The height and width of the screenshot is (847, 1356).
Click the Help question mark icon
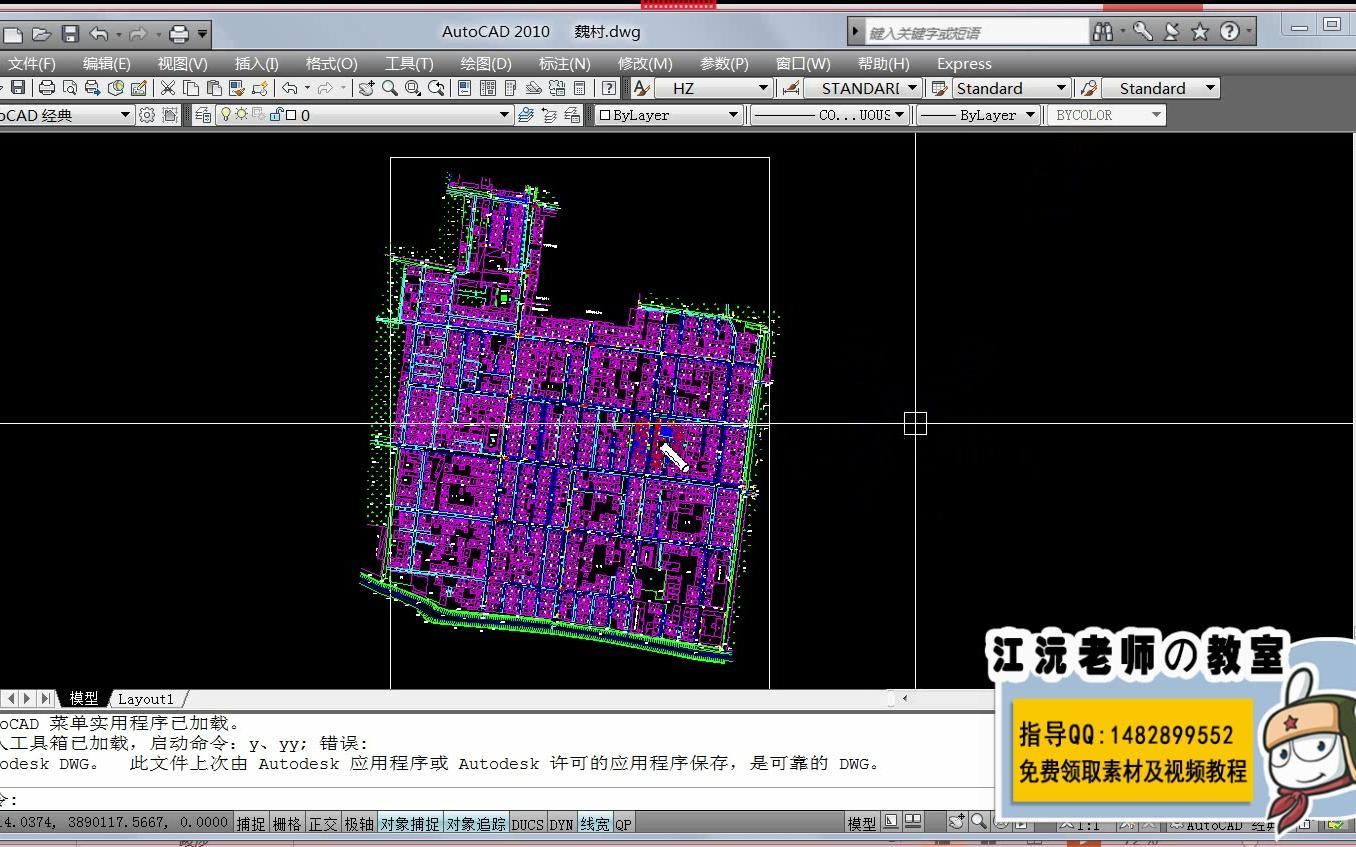[x=609, y=88]
